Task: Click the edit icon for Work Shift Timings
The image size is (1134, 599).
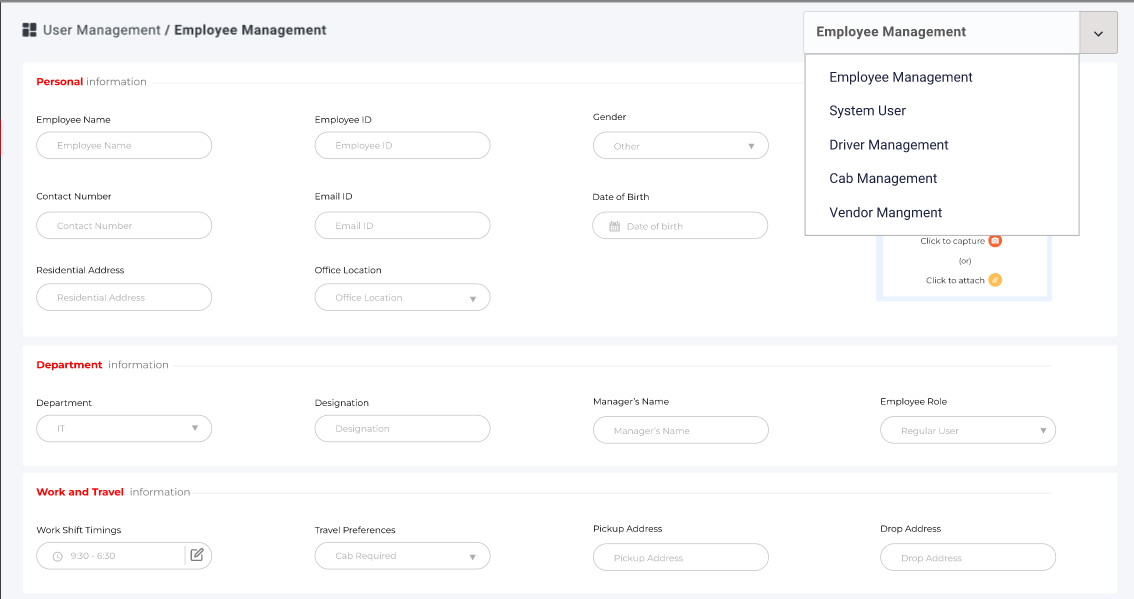Action: point(197,555)
